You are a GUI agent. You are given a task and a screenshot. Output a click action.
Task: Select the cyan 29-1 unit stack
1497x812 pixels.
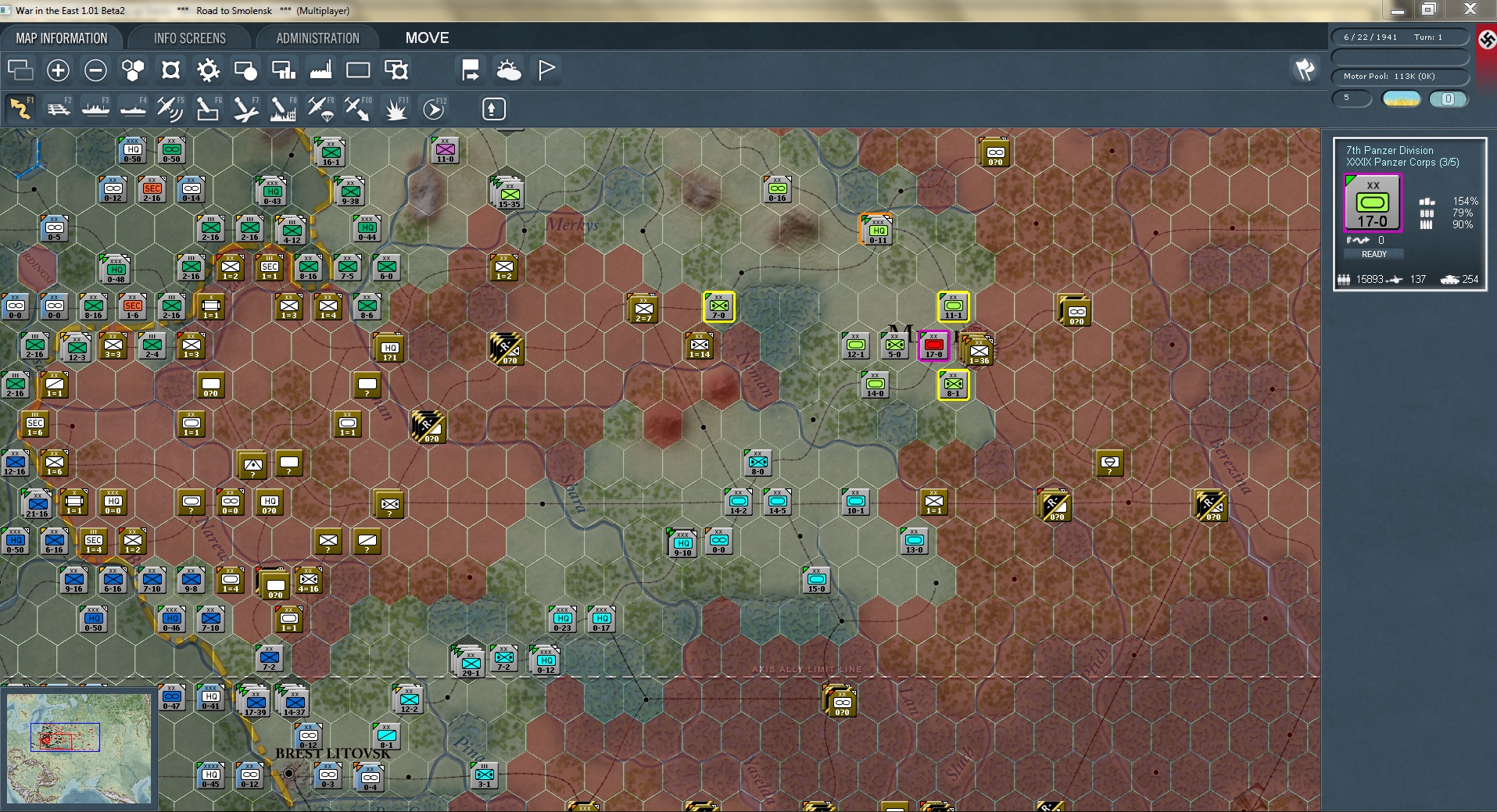click(x=469, y=662)
